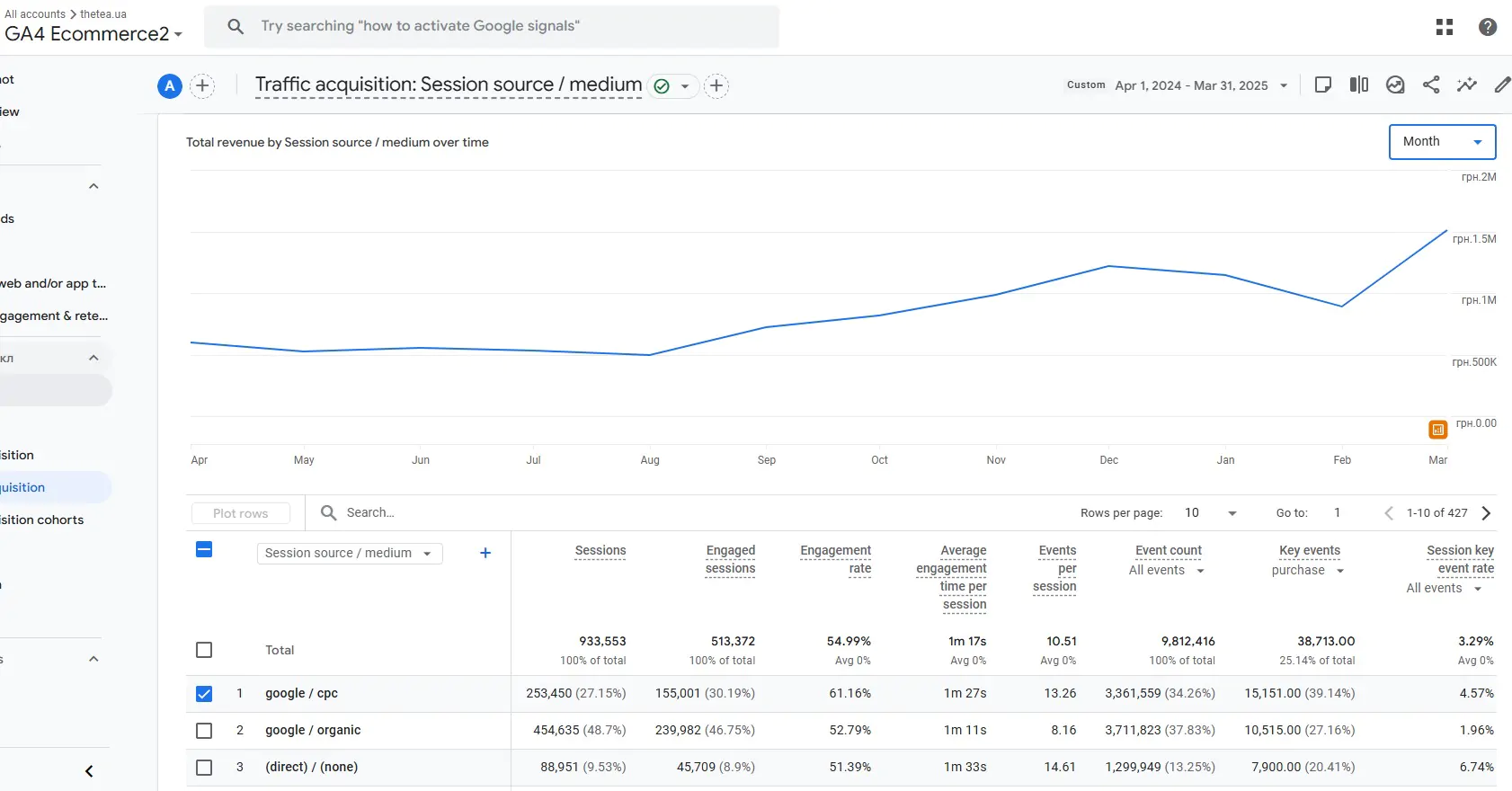
Task: Click the pencil customize report icon
Action: coord(1502,84)
